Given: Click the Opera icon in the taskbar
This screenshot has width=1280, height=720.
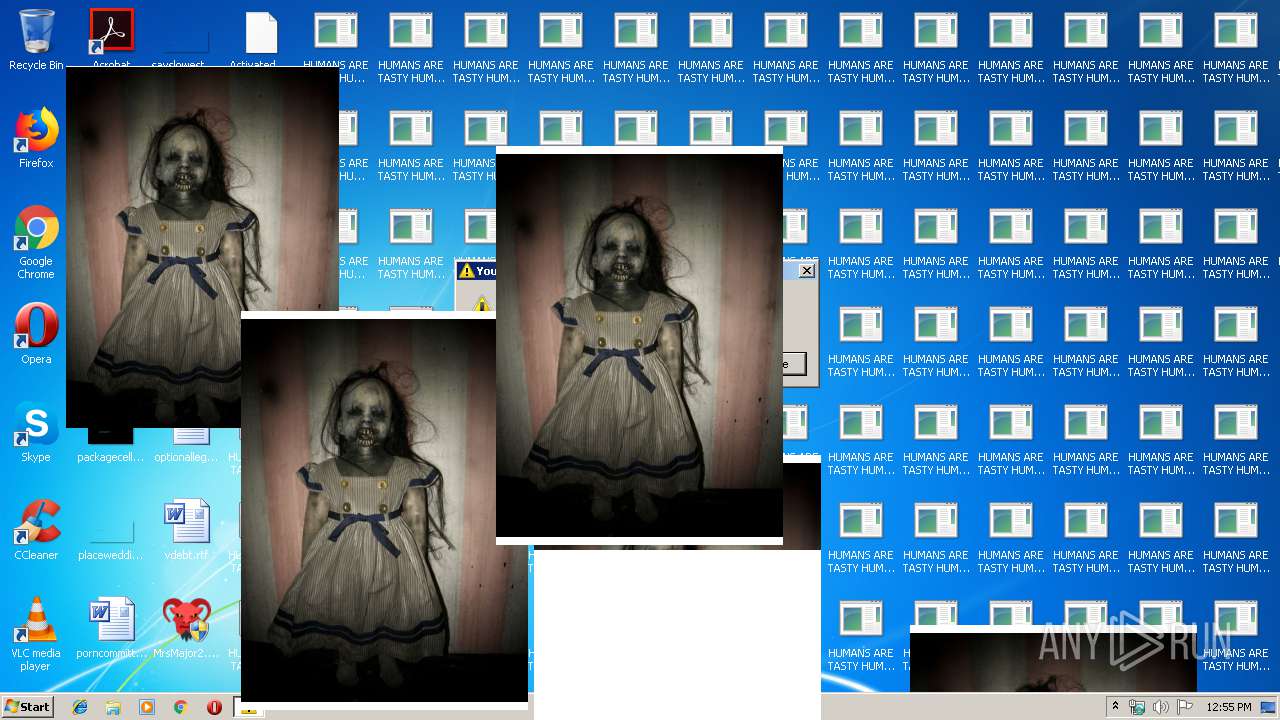Looking at the screenshot, I should point(214,707).
